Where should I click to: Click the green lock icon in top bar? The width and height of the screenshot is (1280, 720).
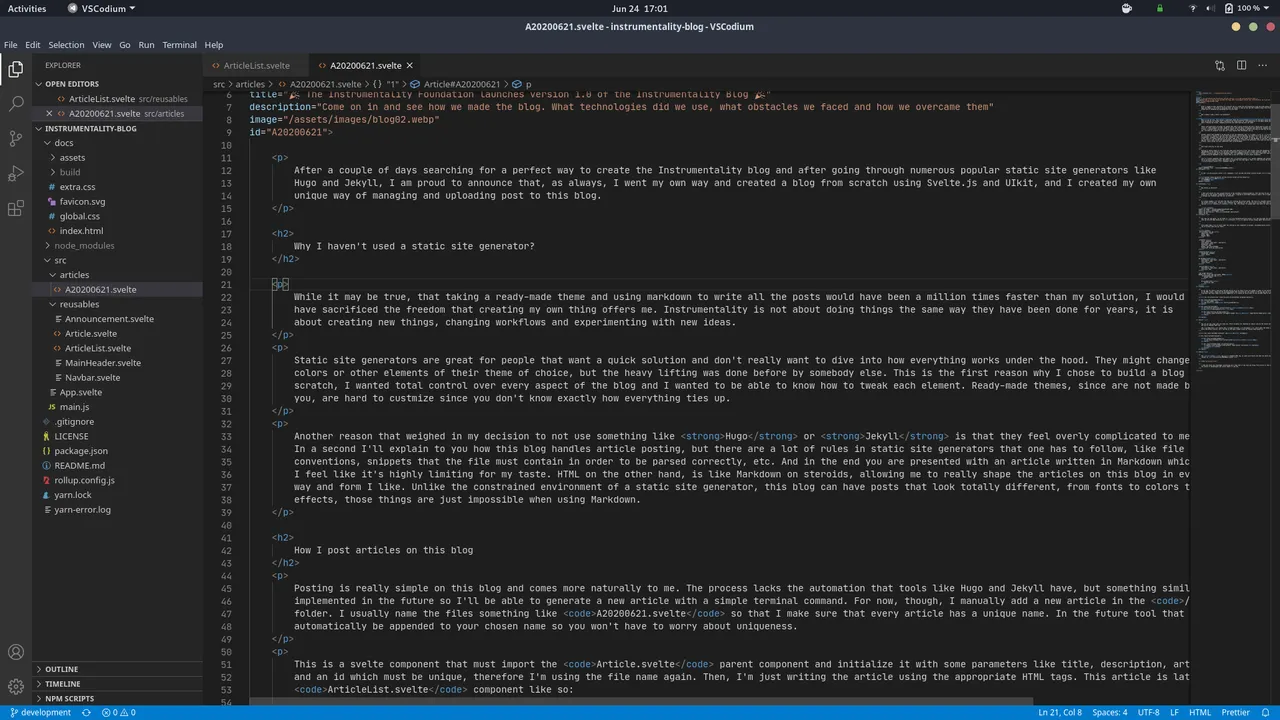(x=1160, y=8)
